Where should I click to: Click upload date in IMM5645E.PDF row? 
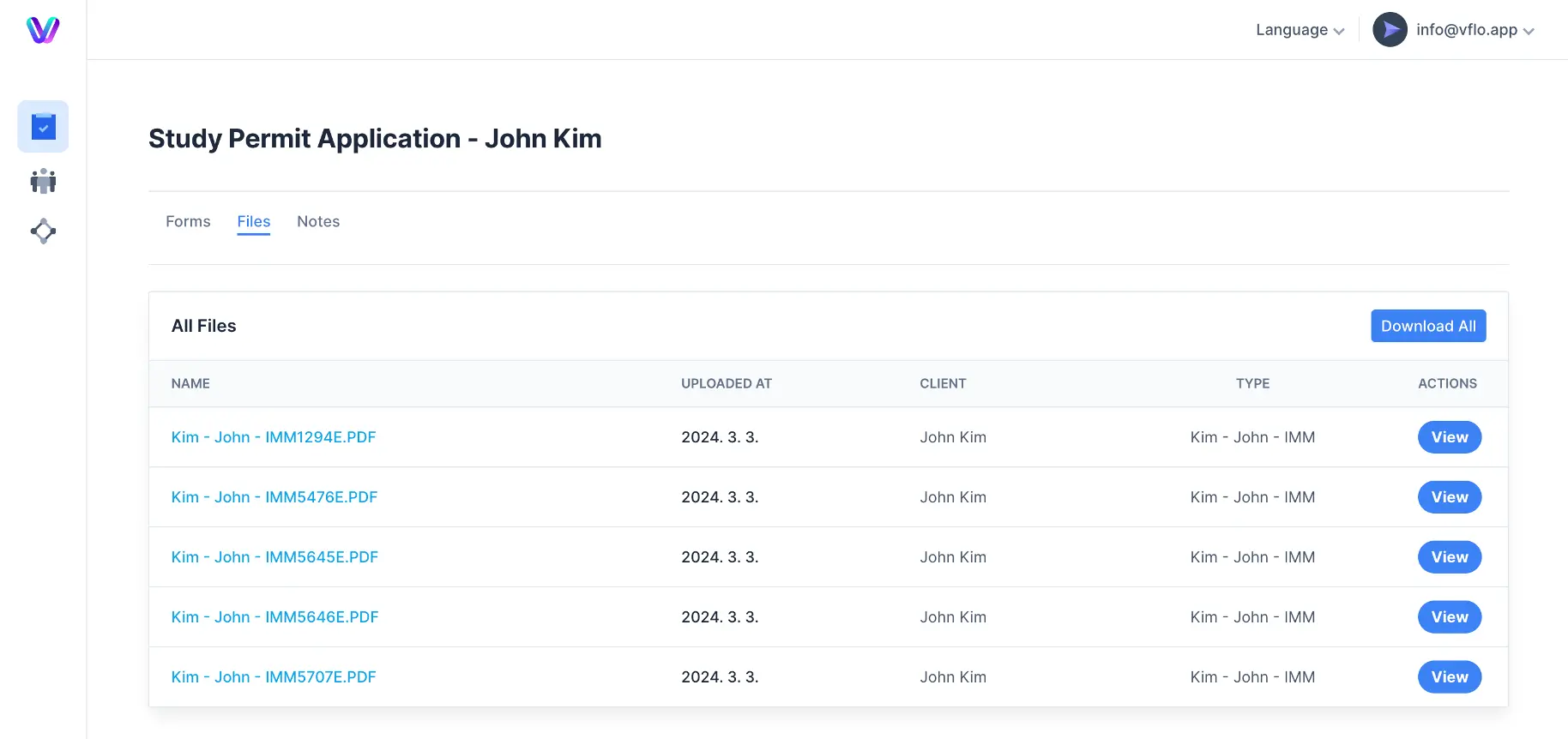(x=720, y=557)
